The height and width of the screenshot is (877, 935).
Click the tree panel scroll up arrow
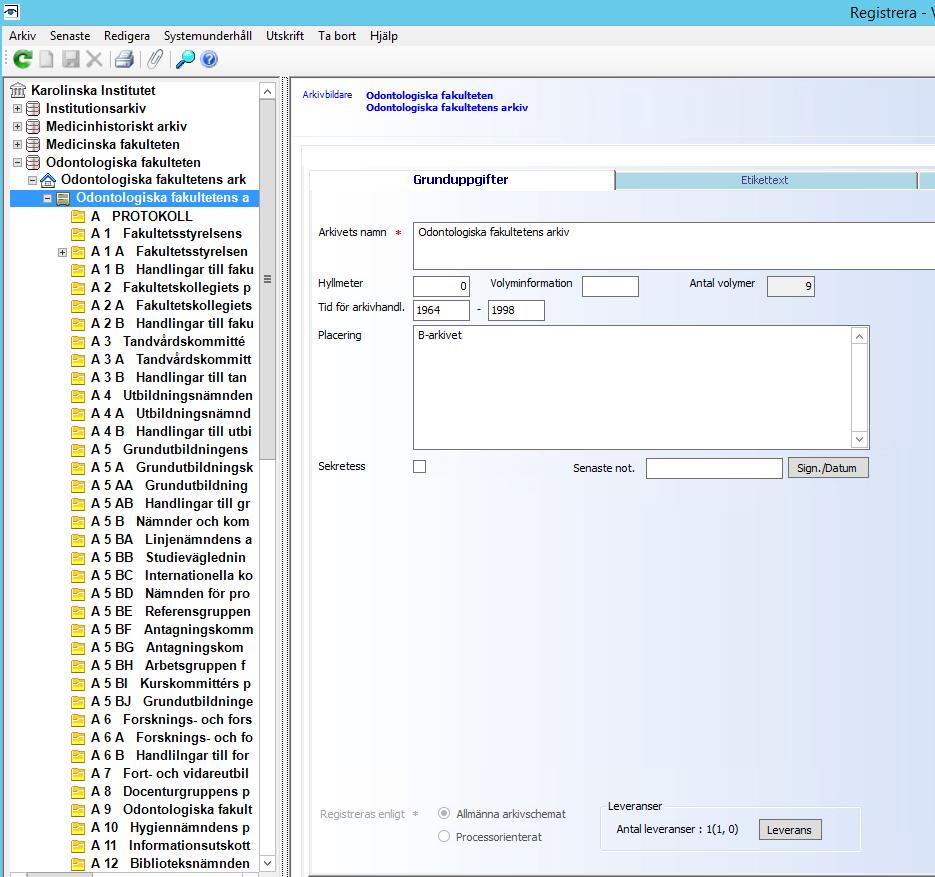[x=267, y=91]
